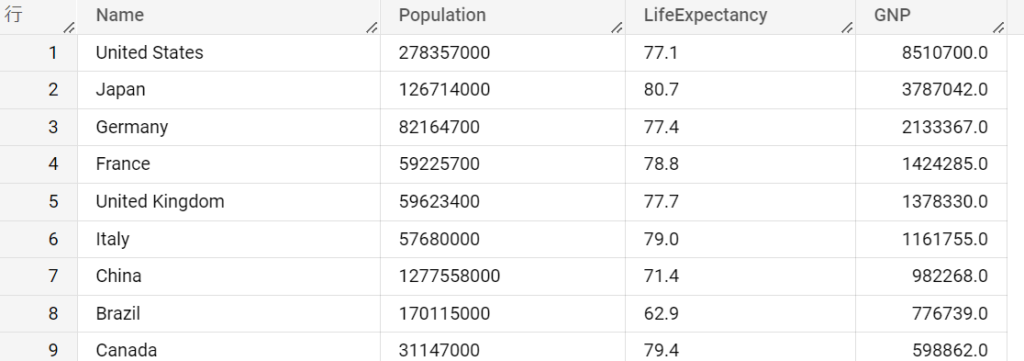The width and height of the screenshot is (1024, 361).
Task: Select the Japan name cell
Action: click(229, 90)
